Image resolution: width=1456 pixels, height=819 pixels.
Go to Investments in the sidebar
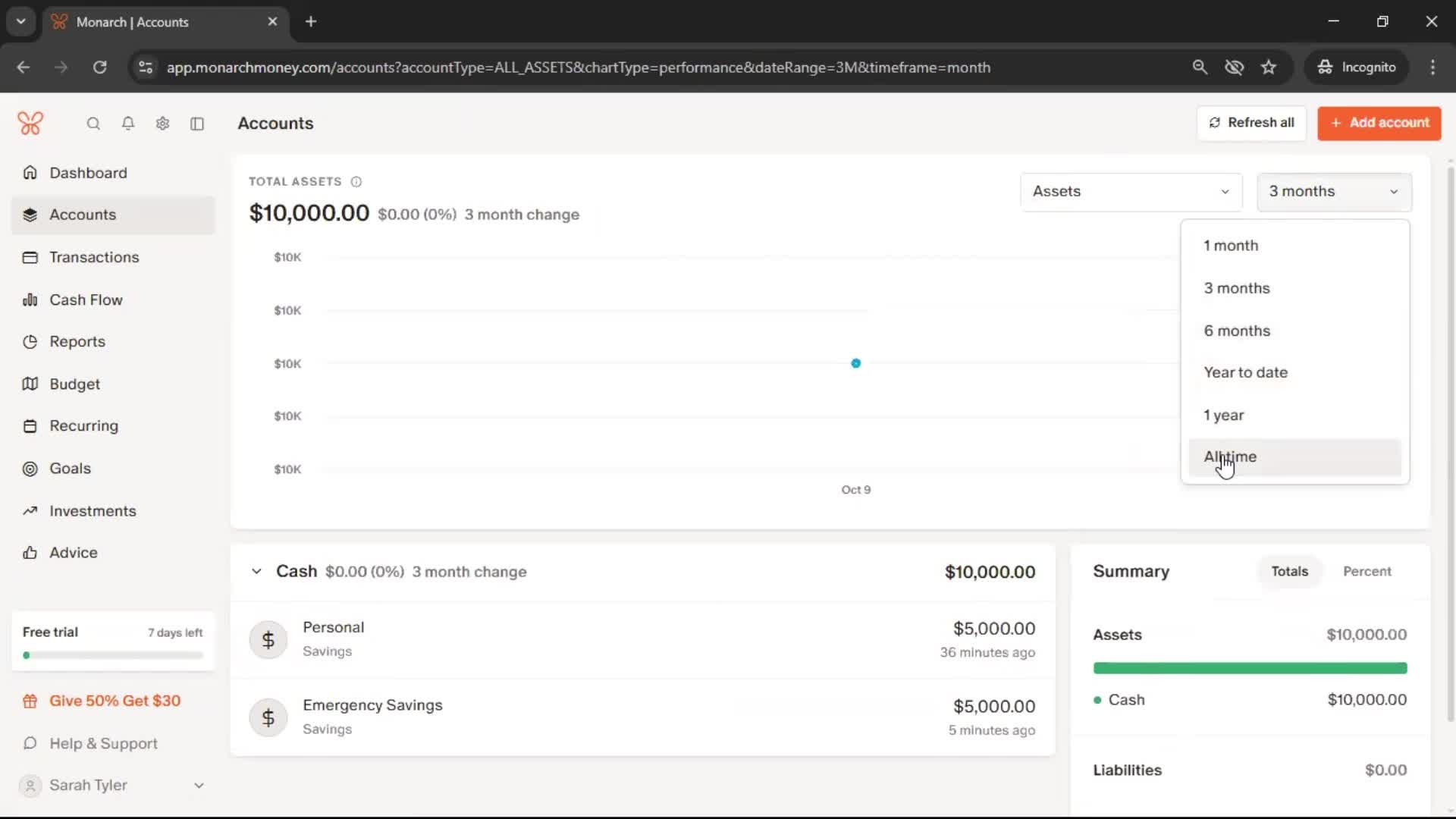[x=93, y=511]
